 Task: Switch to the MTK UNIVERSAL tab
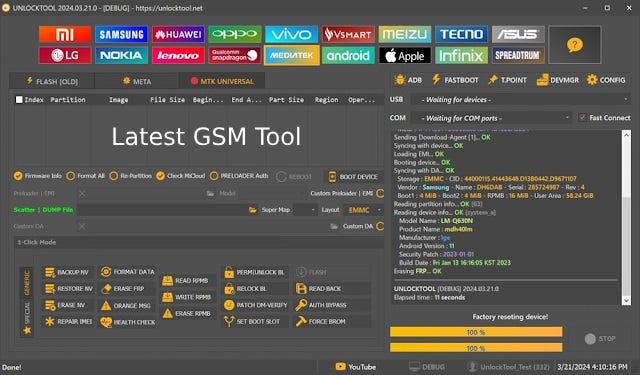coord(222,81)
